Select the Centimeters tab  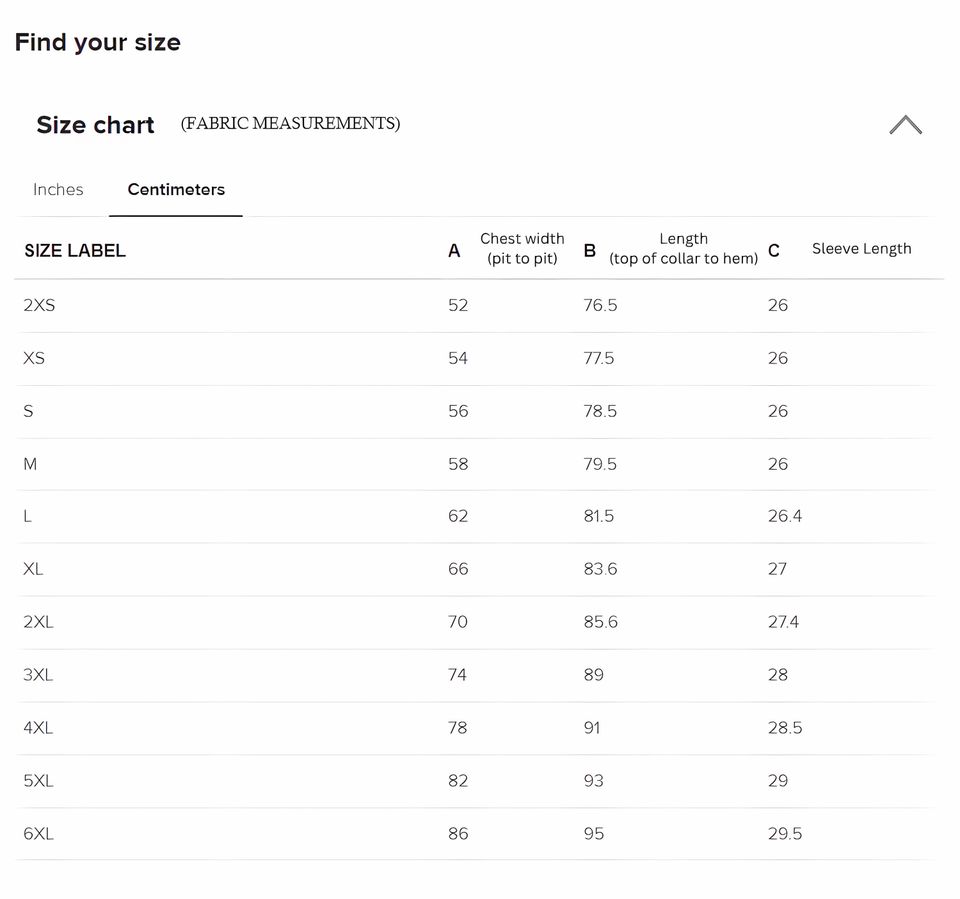coord(176,190)
